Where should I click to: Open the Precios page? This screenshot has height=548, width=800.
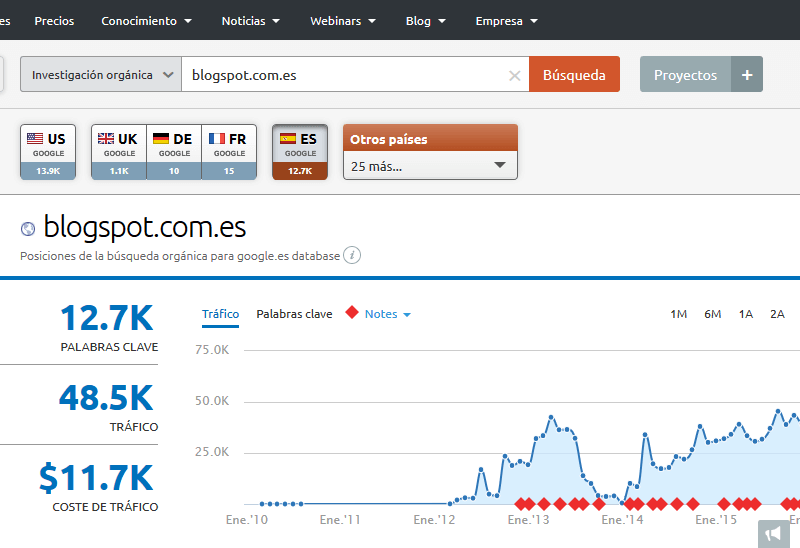[54, 21]
